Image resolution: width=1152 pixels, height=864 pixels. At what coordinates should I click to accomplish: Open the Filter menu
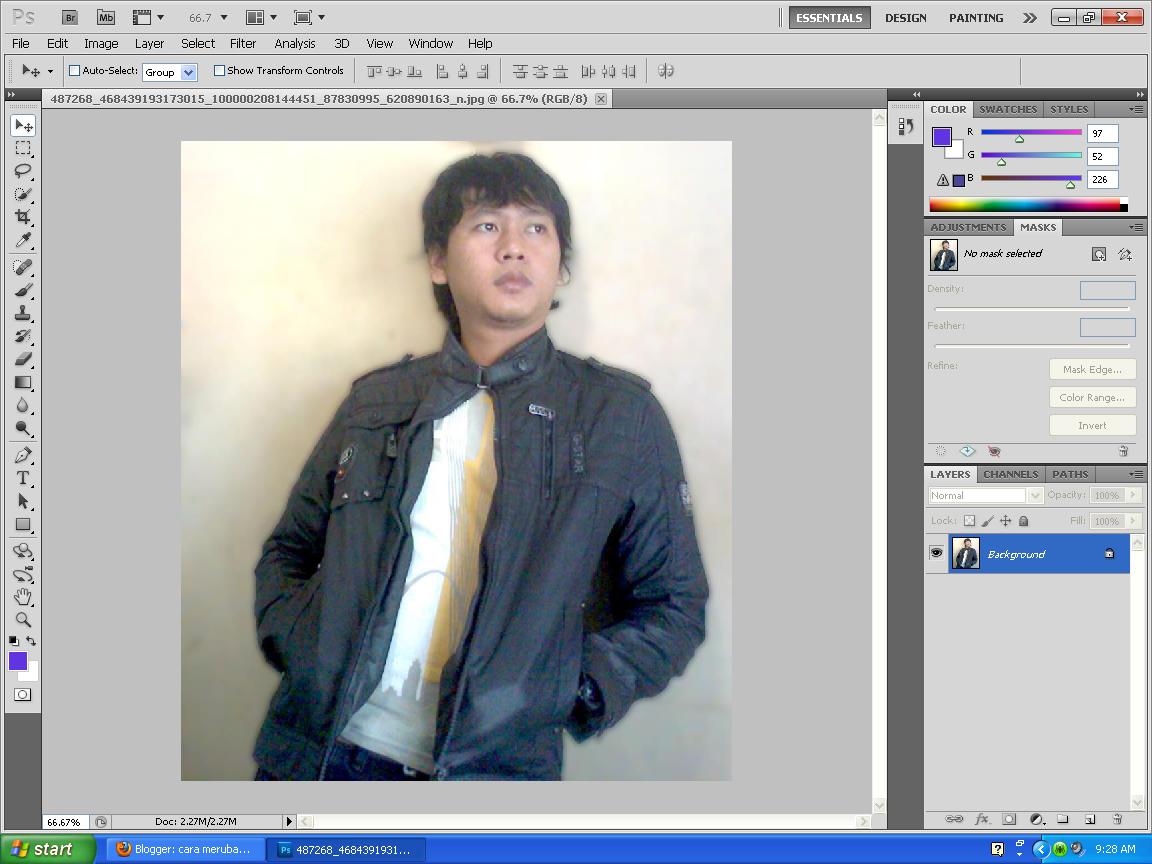coord(243,43)
